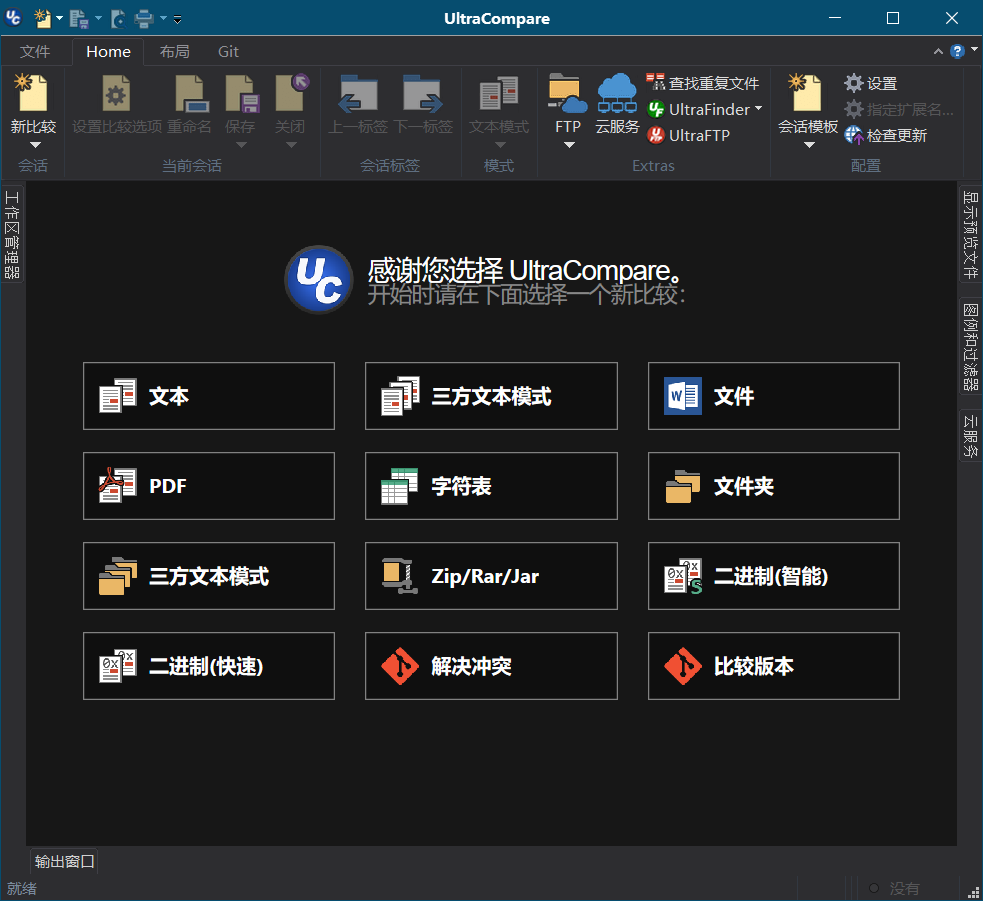Click the 新比较 new compare icon
Viewport: 983px width, 901px height.
pos(33,93)
